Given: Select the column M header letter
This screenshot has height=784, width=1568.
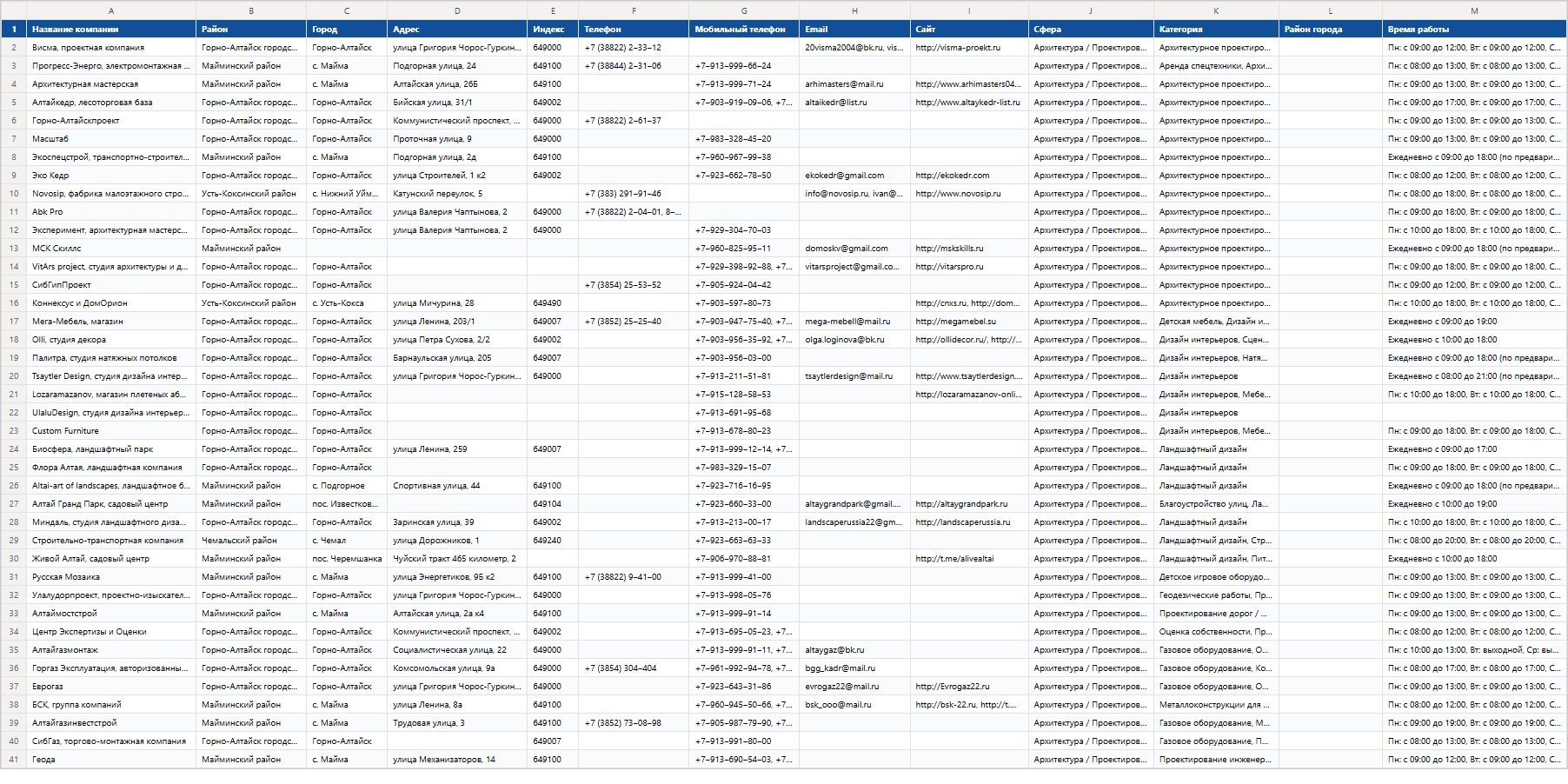Looking at the screenshot, I should (1474, 10).
